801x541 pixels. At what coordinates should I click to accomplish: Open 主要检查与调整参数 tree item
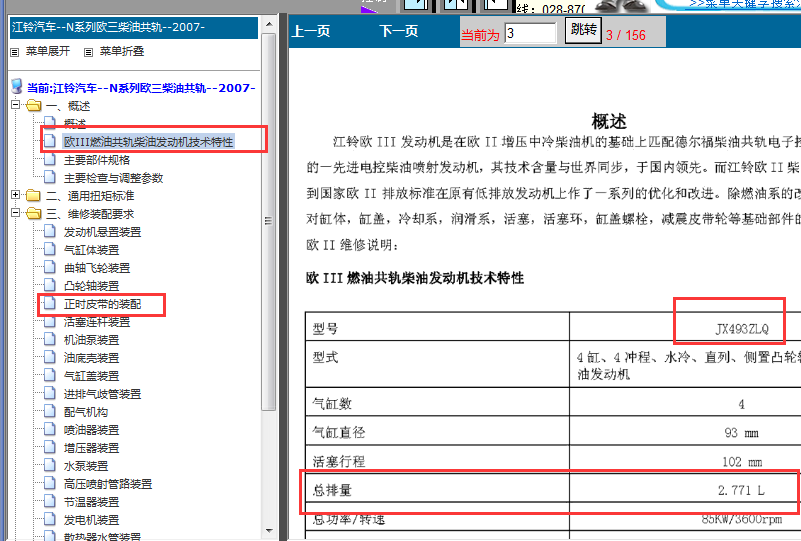click(113, 178)
